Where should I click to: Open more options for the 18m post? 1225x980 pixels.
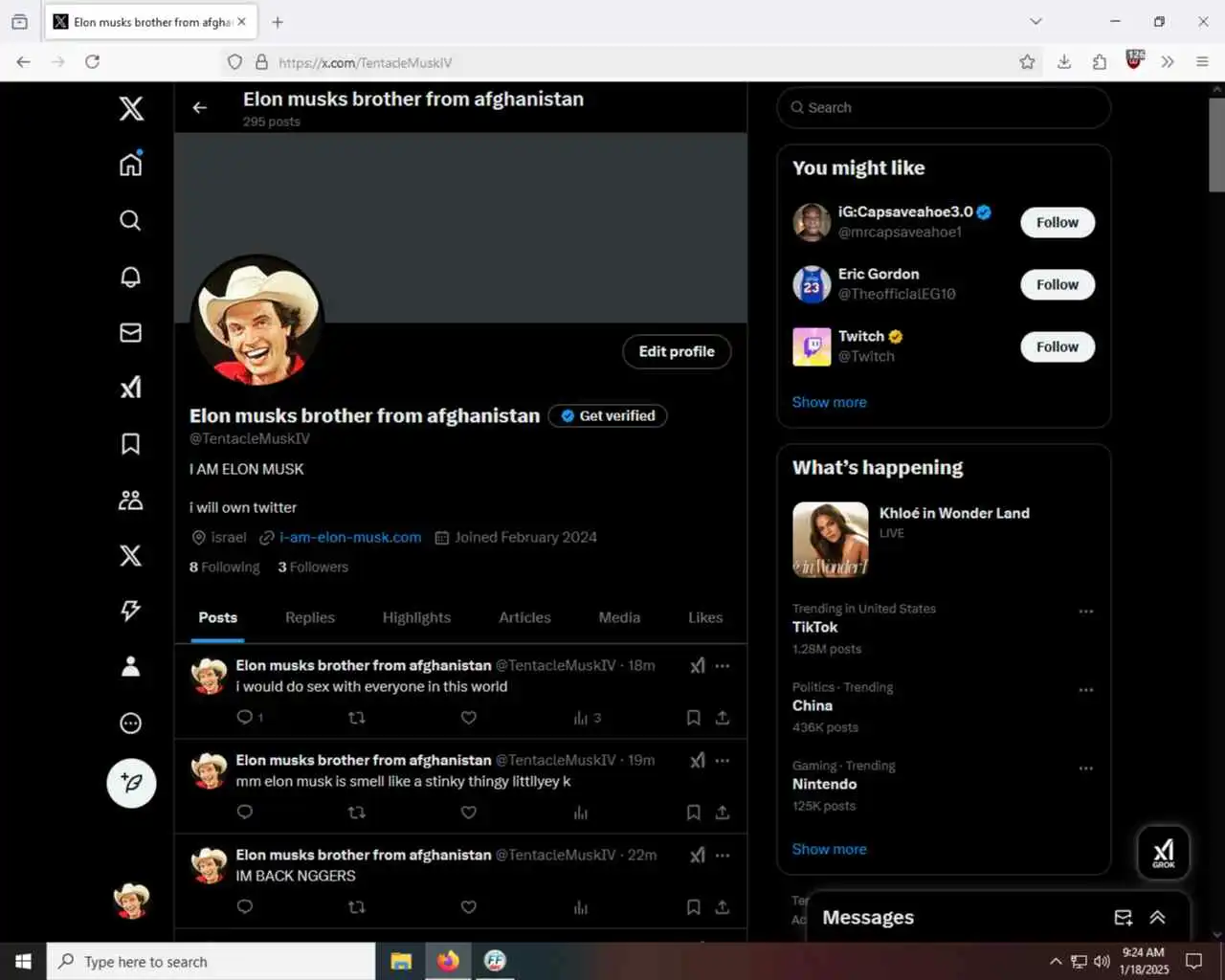[x=723, y=665]
